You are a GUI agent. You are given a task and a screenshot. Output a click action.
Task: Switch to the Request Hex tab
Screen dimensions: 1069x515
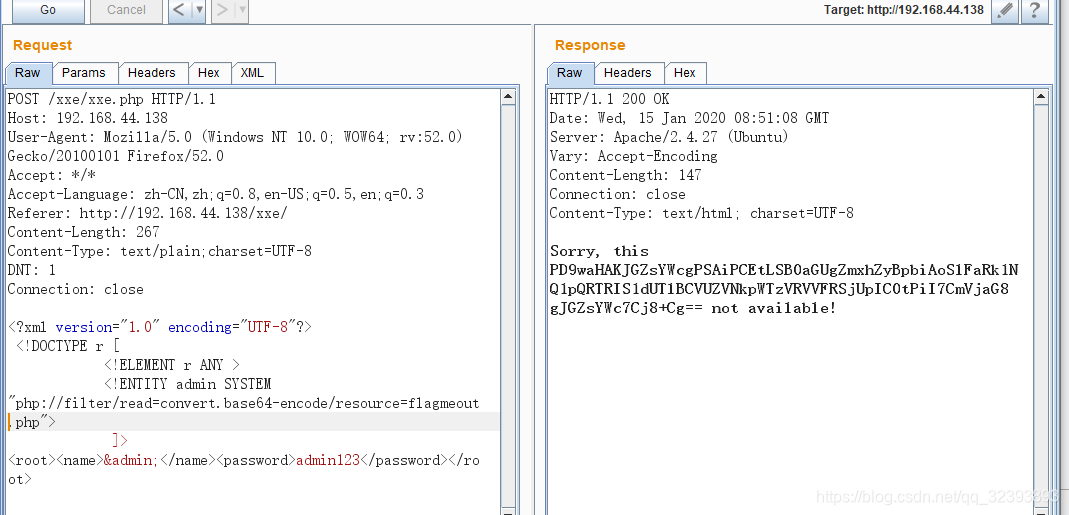(209, 73)
